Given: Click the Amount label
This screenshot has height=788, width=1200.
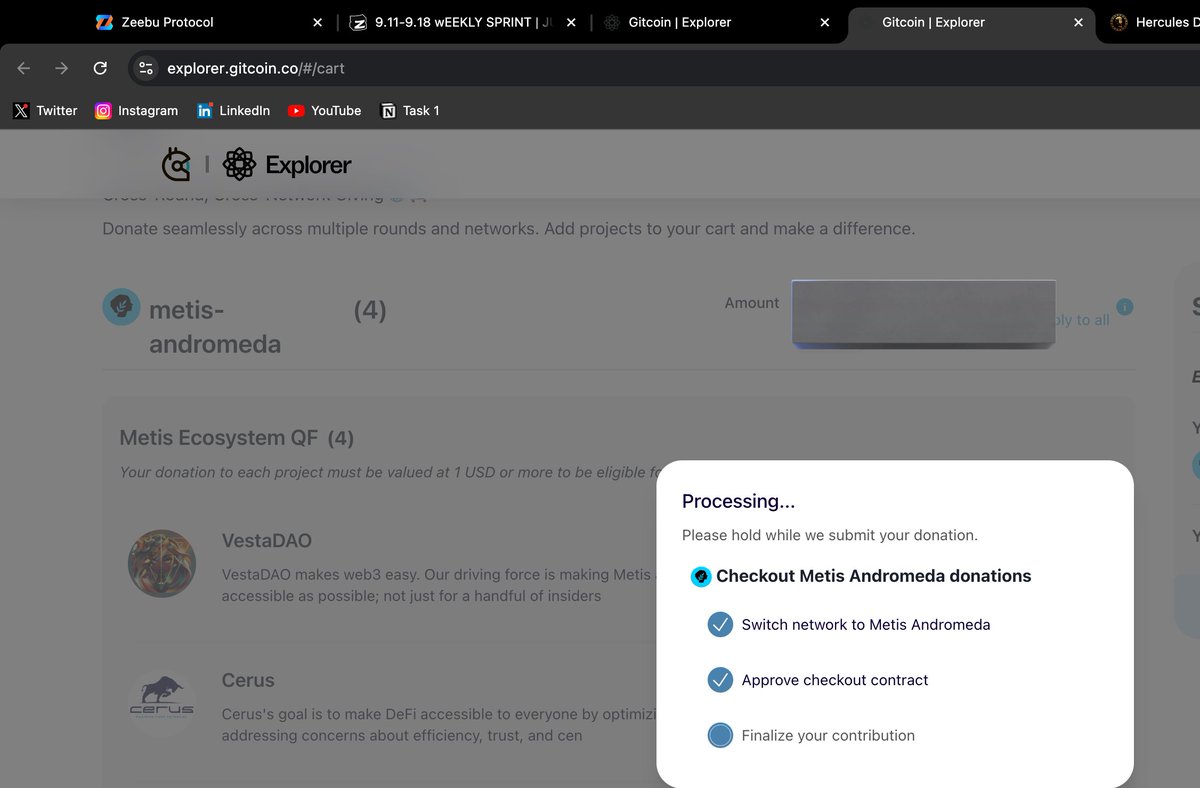Looking at the screenshot, I should [x=752, y=303].
